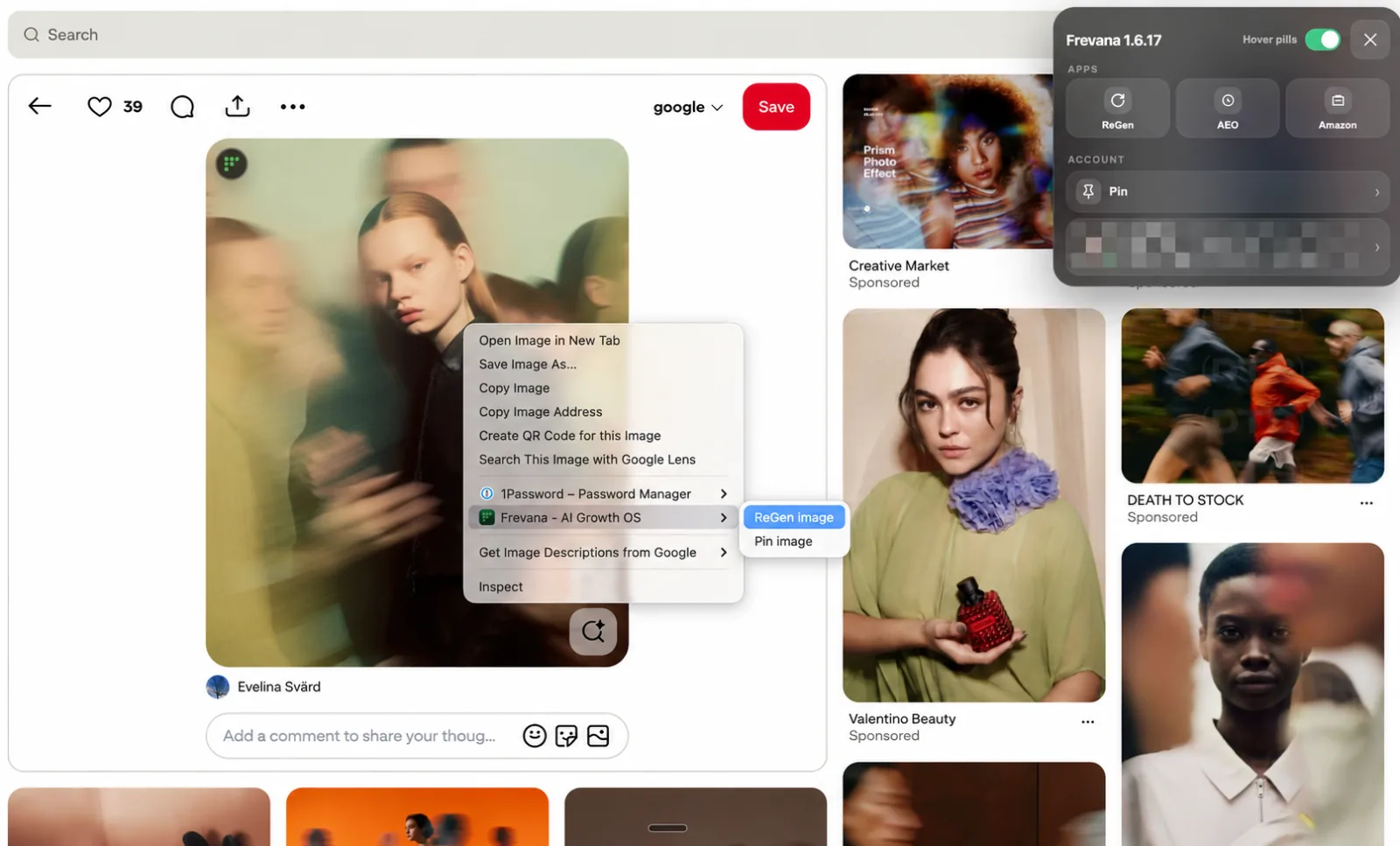Toggle the Hover pills switch off
The width and height of the screenshot is (1400, 846).
click(1322, 39)
